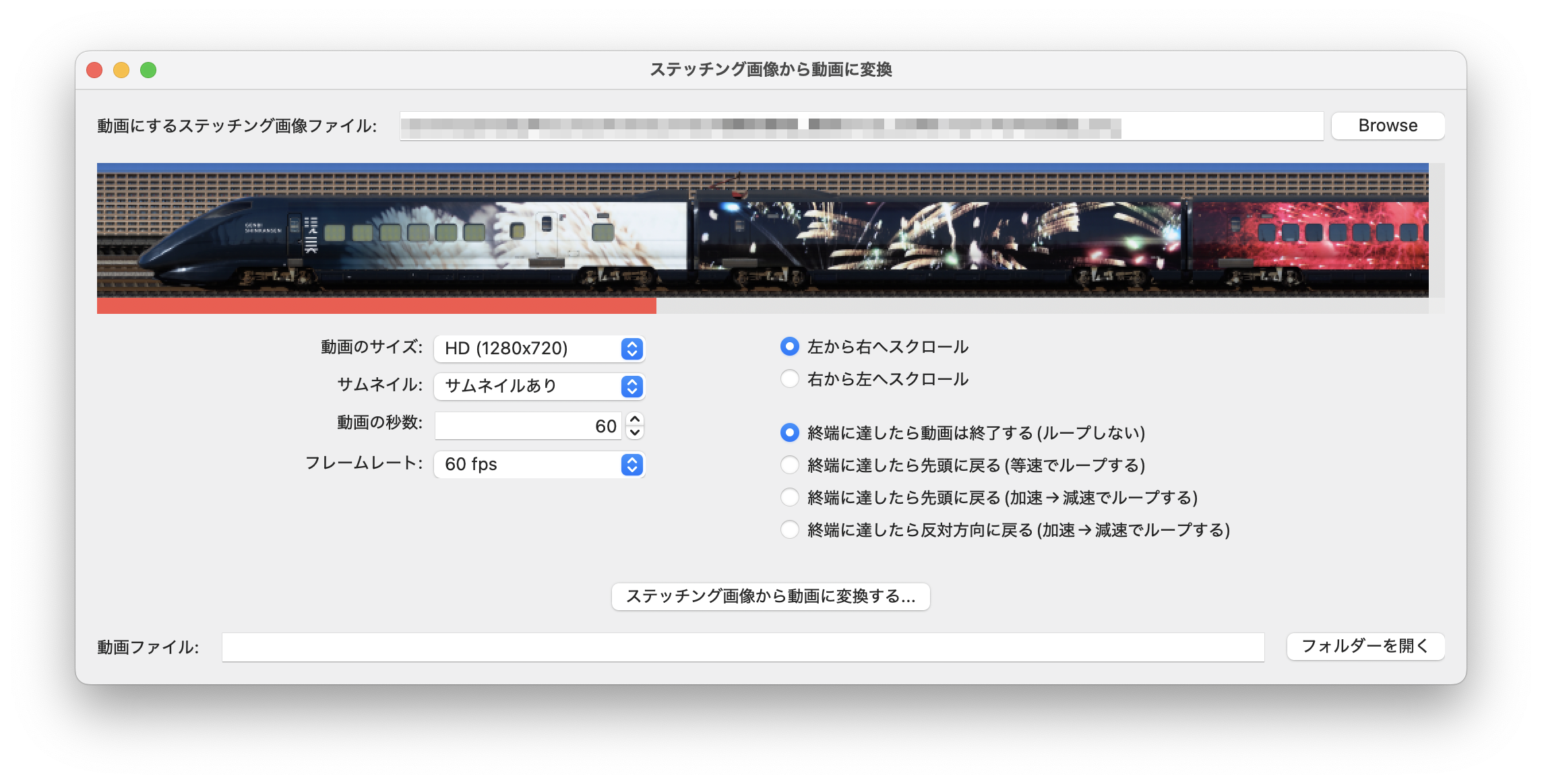Screen dimensions: 1542x784
Task: Click the フォルダーを開く button
Action: tap(1365, 647)
